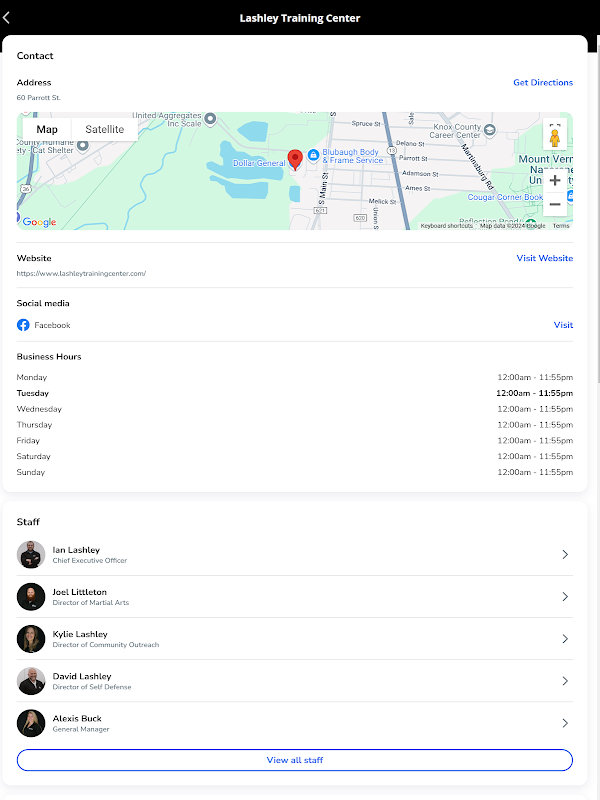Switch map to Satellite view
The image size is (600, 800).
105,130
